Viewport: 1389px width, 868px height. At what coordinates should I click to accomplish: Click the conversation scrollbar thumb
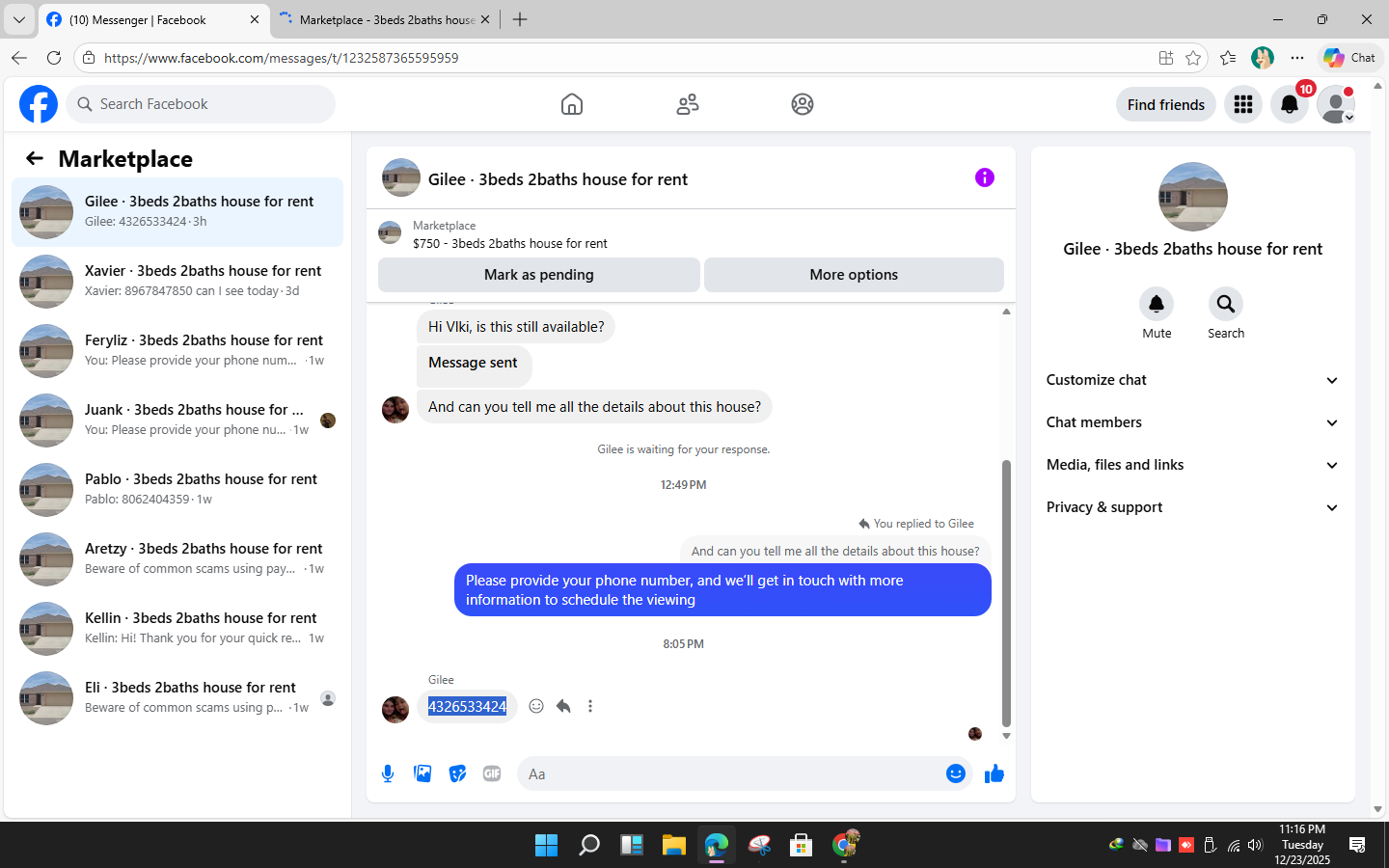pyautogui.click(x=1006, y=593)
